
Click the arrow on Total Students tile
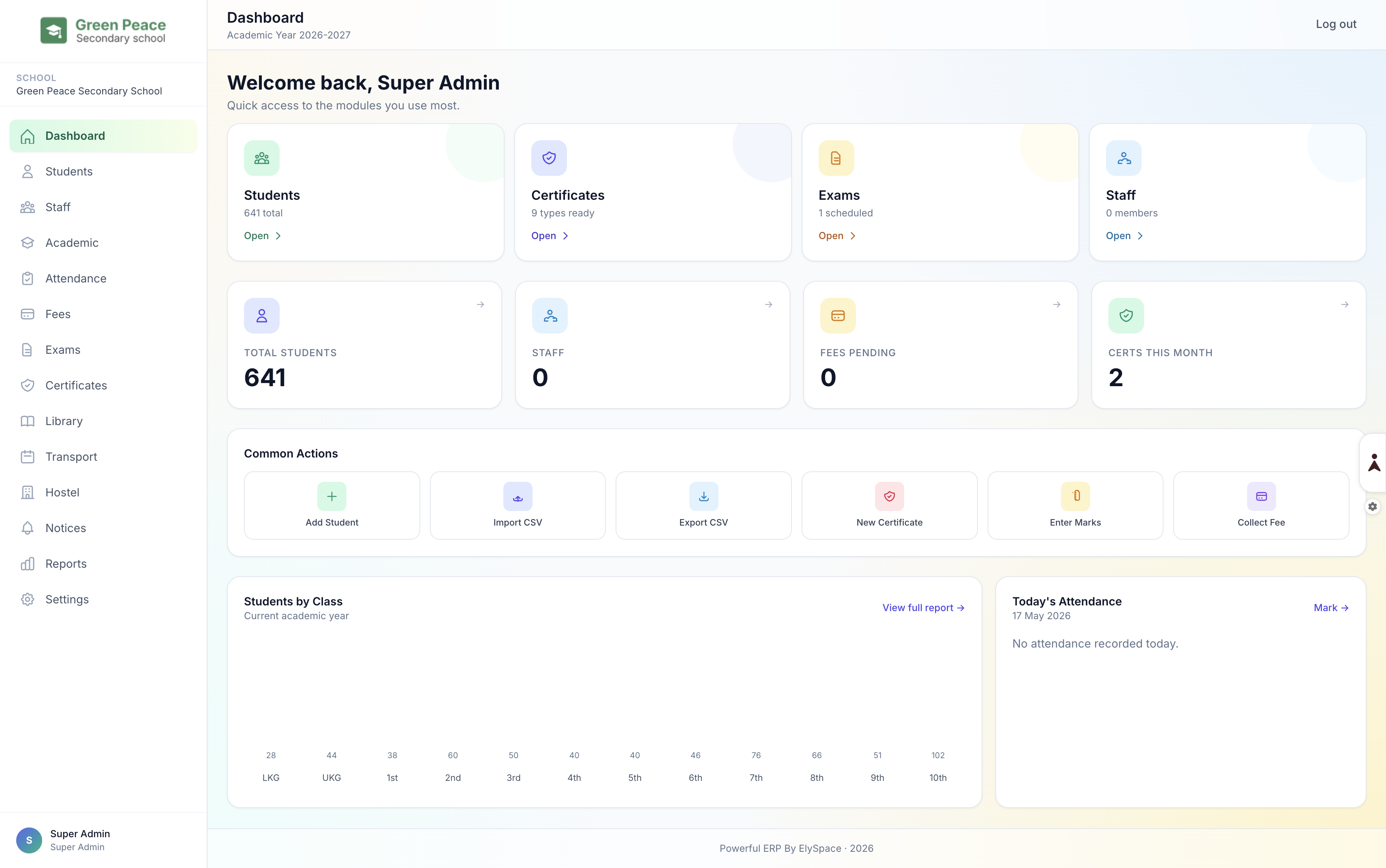click(481, 304)
